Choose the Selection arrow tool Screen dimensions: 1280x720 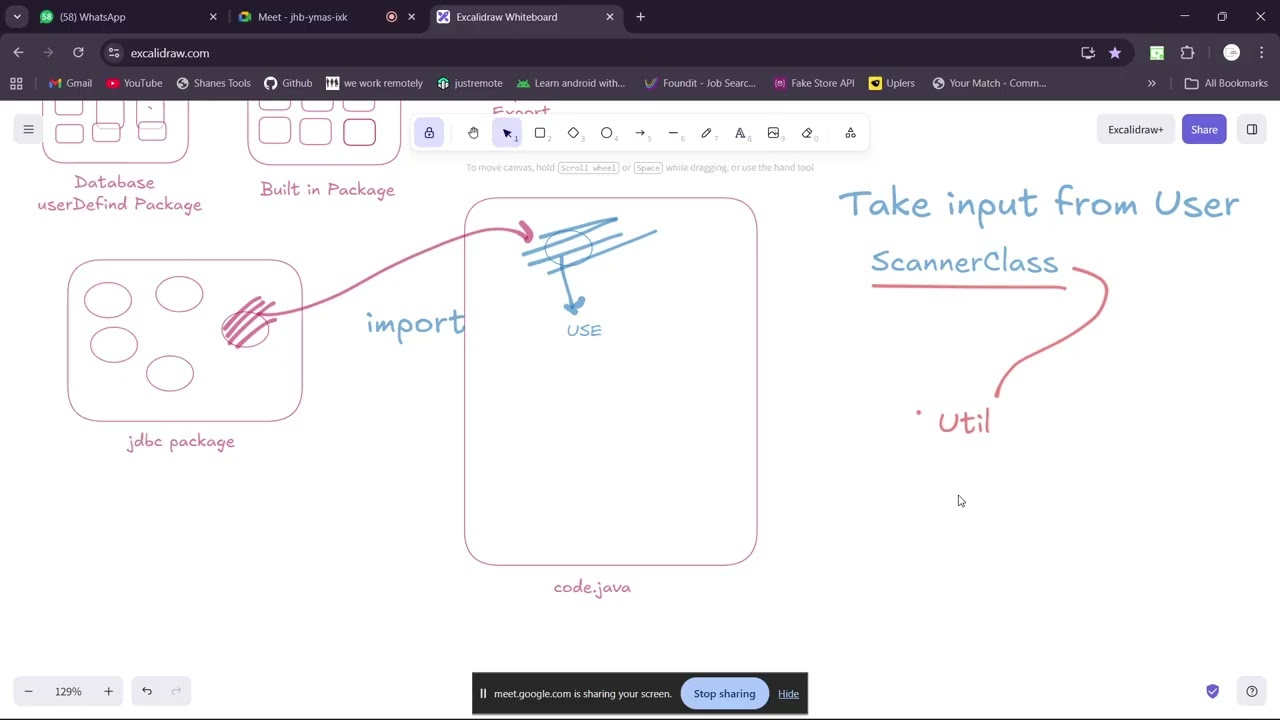click(x=507, y=133)
